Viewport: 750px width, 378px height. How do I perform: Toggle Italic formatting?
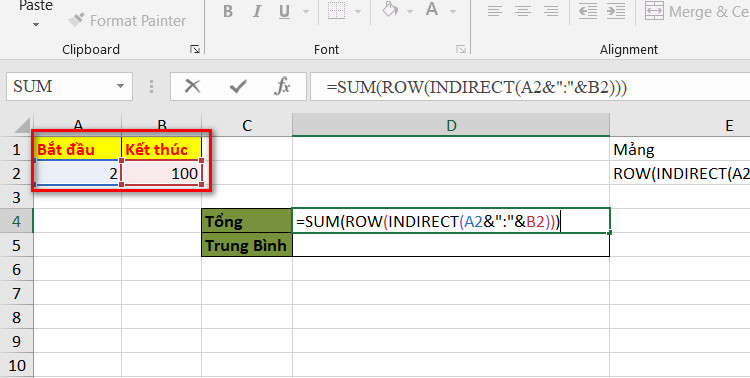click(x=257, y=11)
